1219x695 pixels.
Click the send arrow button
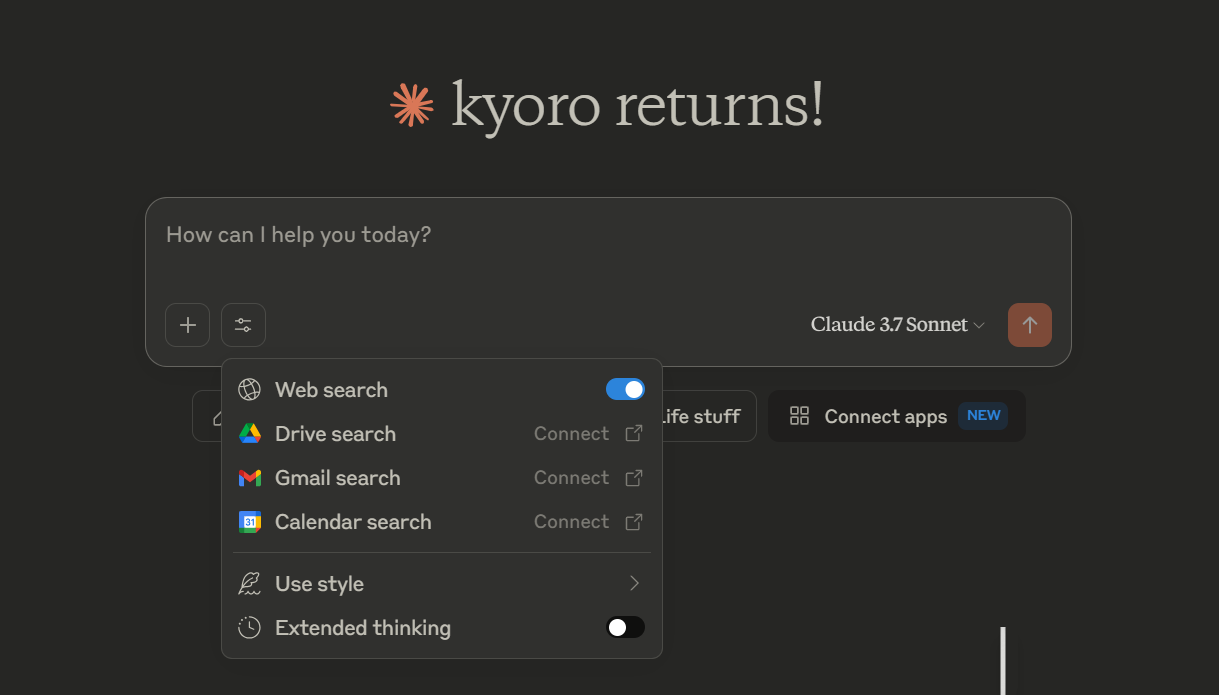pyautogui.click(x=1030, y=325)
